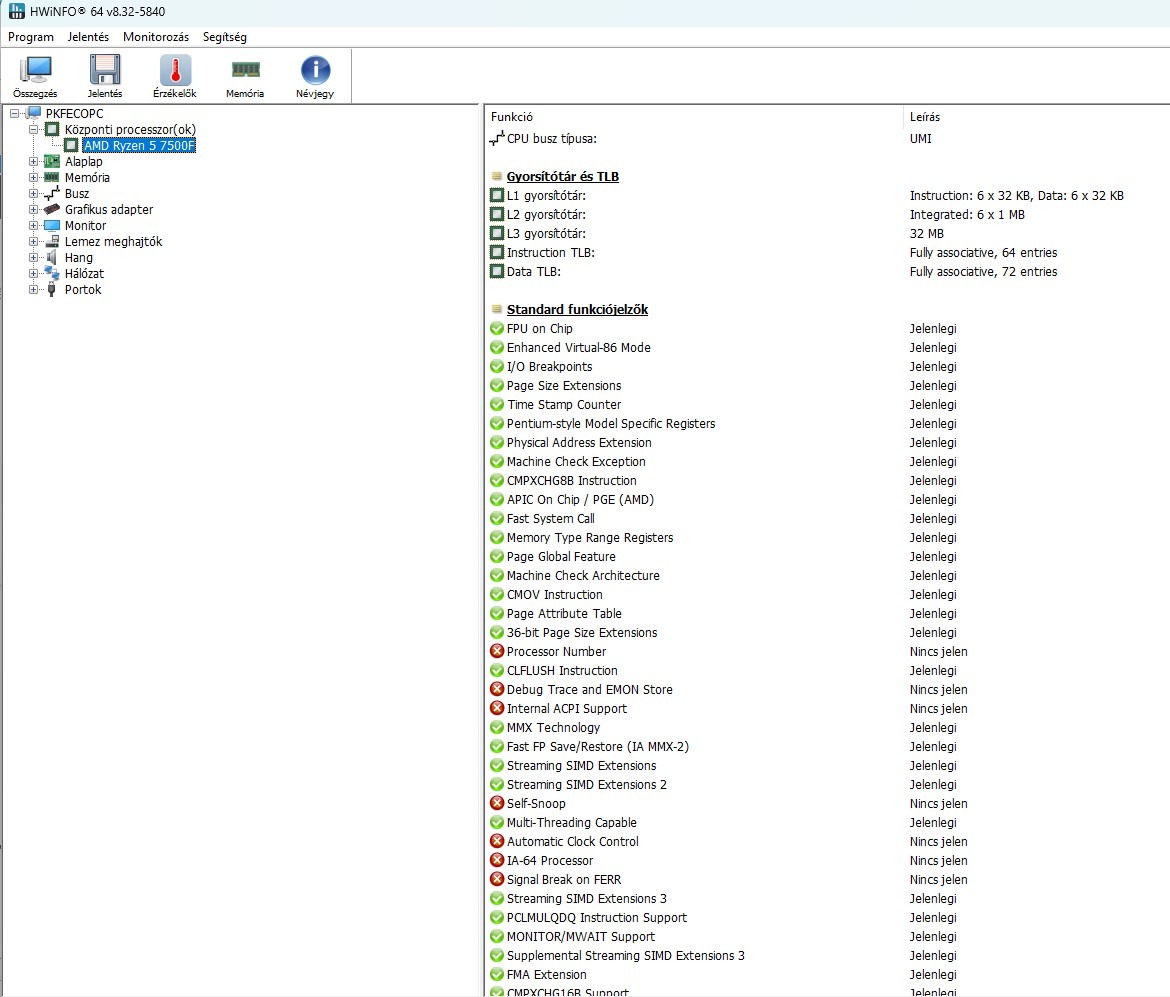Click the Portok plug icon
The height and width of the screenshot is (997, 1170).
point(51,290)
